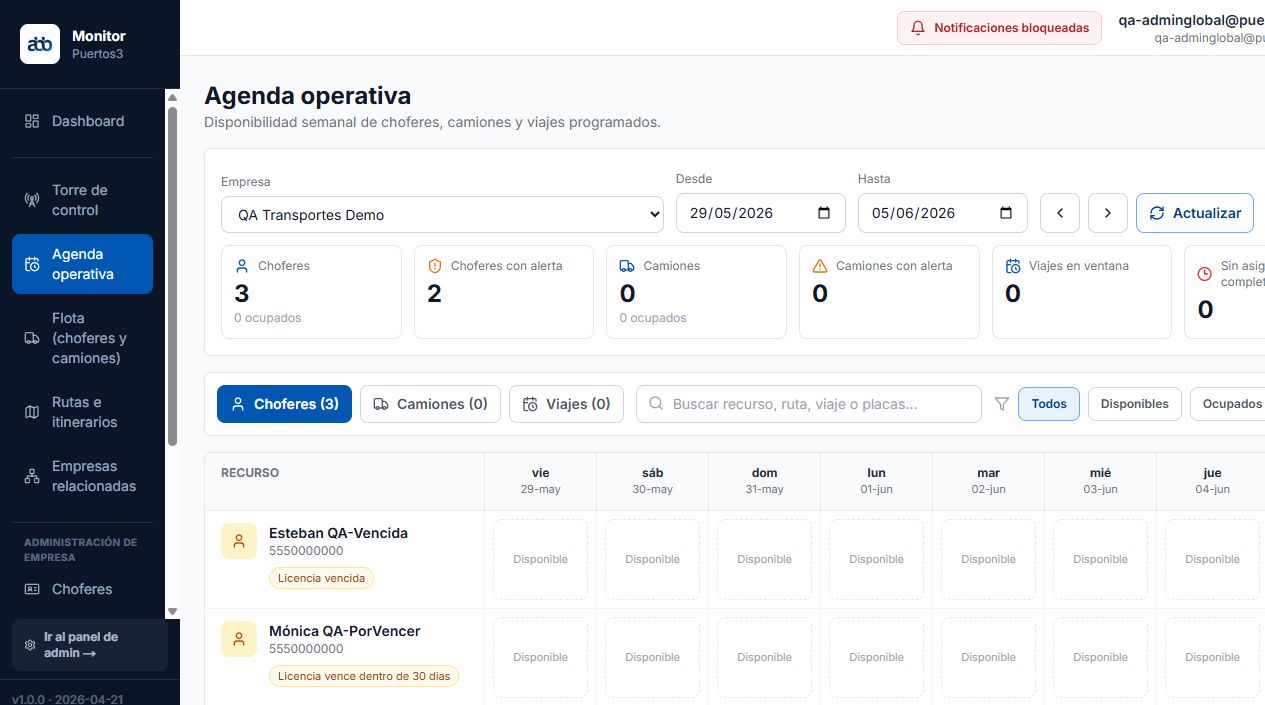Go to previous week with left chevron
This screenshot has height=705, width=1265.
pyautogui.click(x=1060, y=213)
